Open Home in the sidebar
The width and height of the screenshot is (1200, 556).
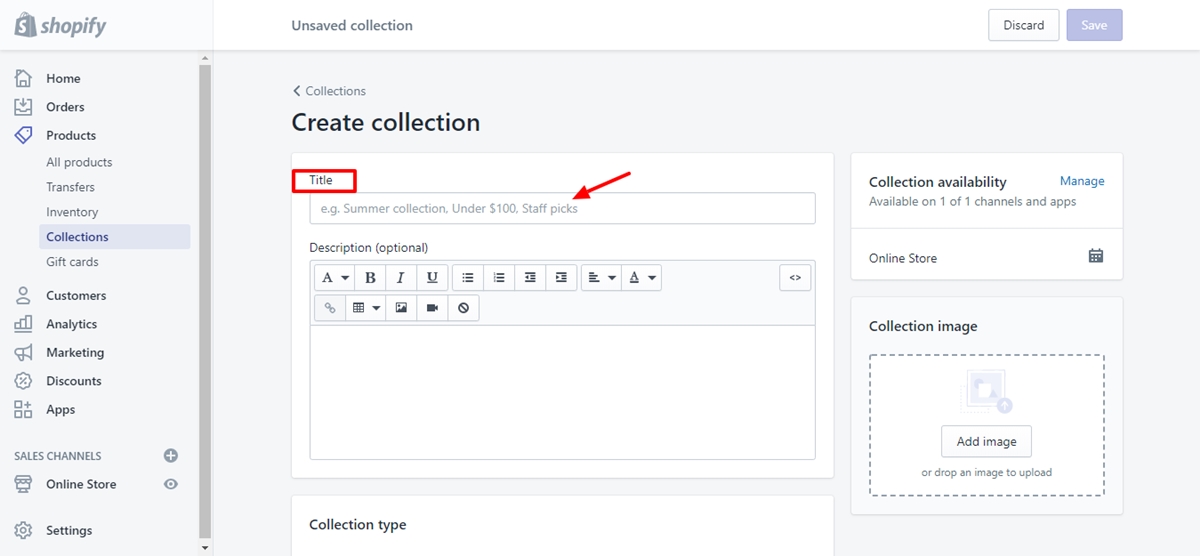63,78
